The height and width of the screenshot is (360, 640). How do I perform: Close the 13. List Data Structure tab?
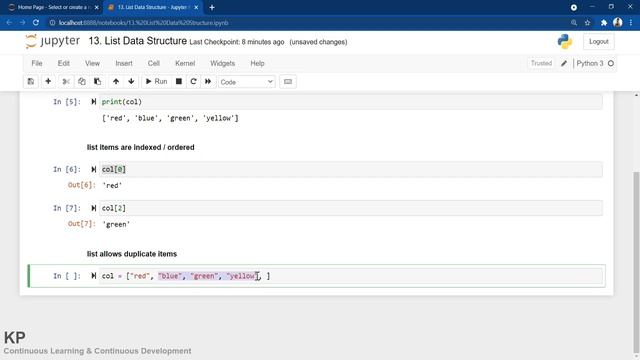coord(196,7)
